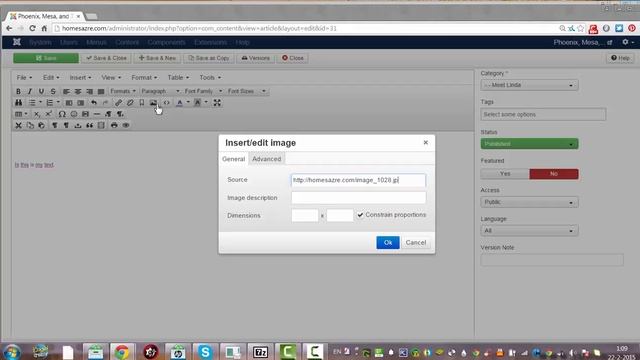Viewport: 640px width, 360px height.
Task: Toggle Strikethrough formatting
Action: (x=53, y=91)
